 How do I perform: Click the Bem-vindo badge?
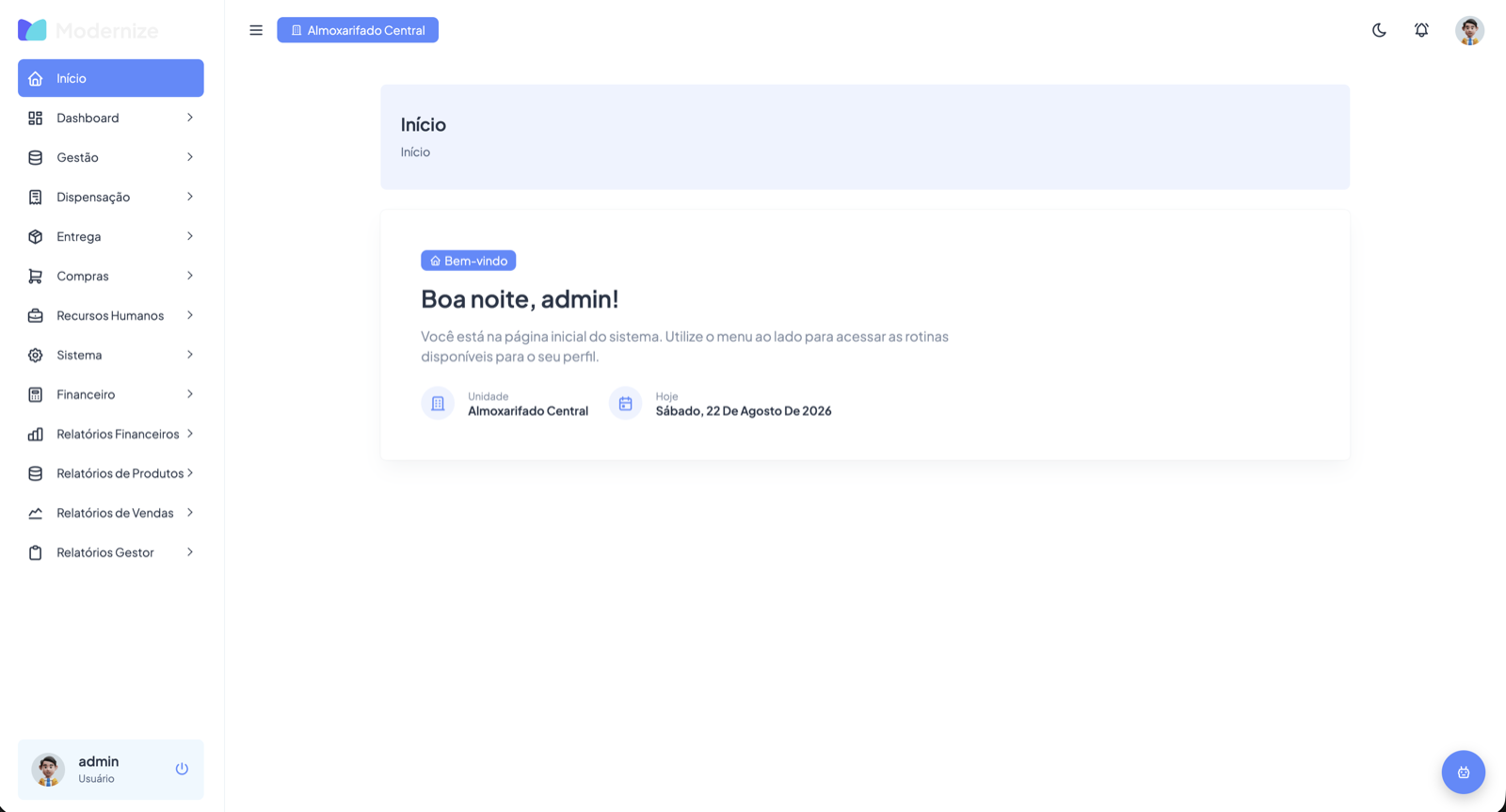click(x=469, y=261)
